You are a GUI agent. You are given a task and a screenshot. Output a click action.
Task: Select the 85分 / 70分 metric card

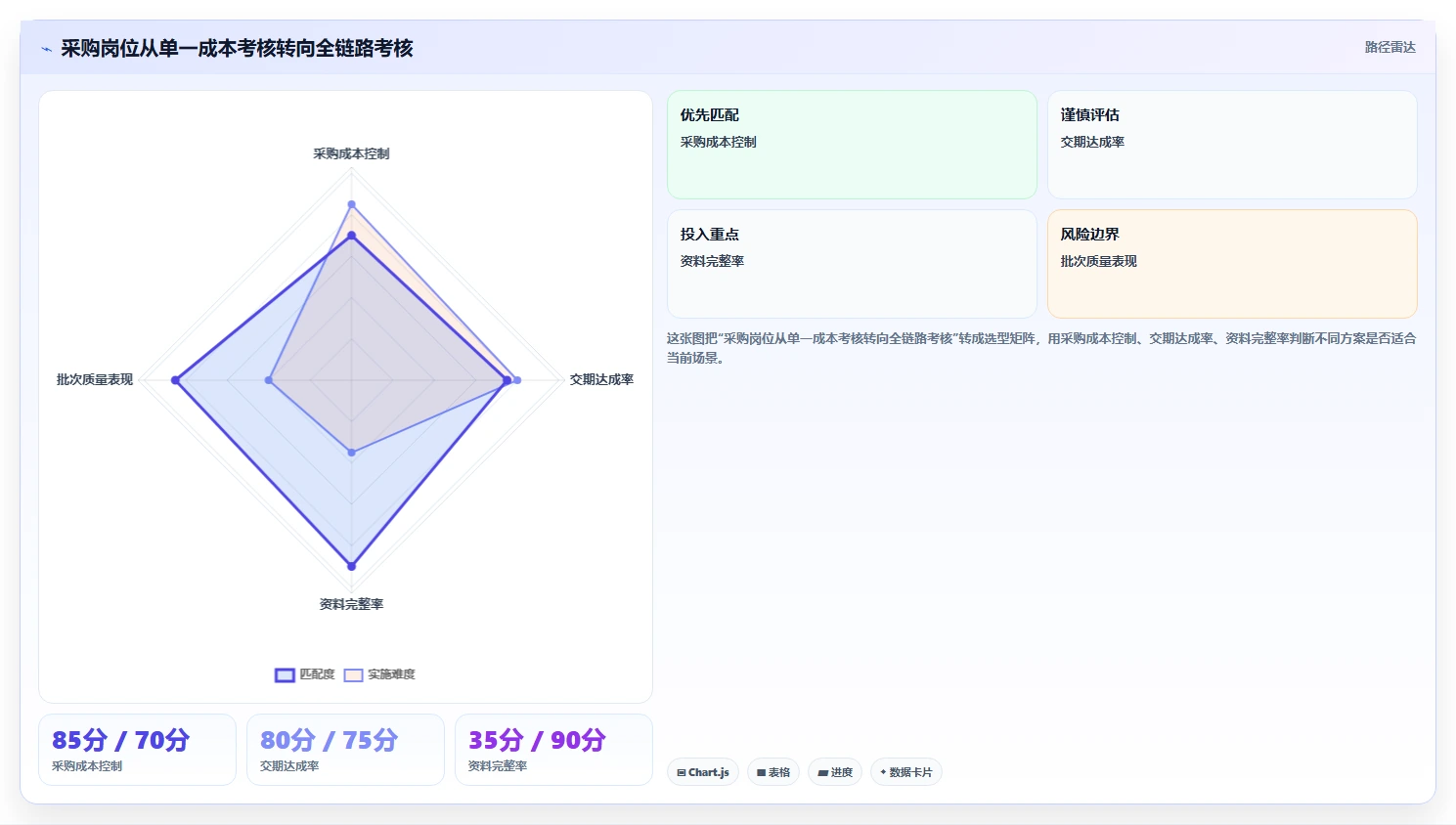(x=137, y=750)
